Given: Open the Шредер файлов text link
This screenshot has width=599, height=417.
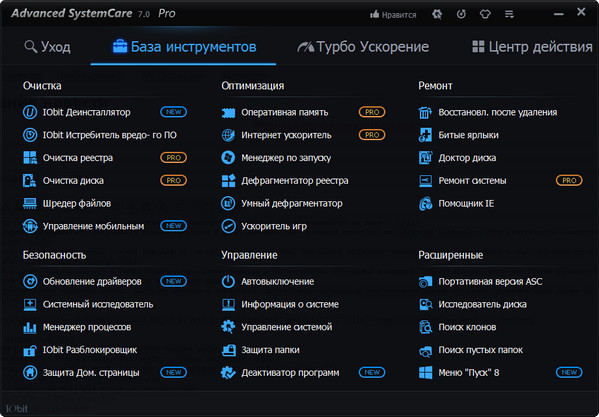Looking at the screenshot, I should click(77, 204).
